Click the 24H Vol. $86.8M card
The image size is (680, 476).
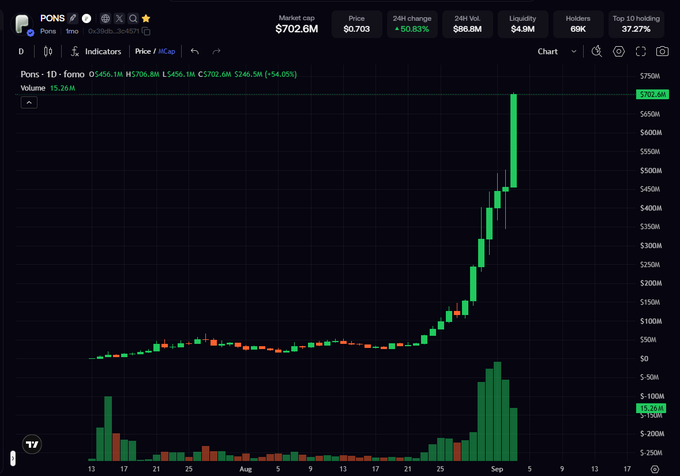tap(468, 24)
